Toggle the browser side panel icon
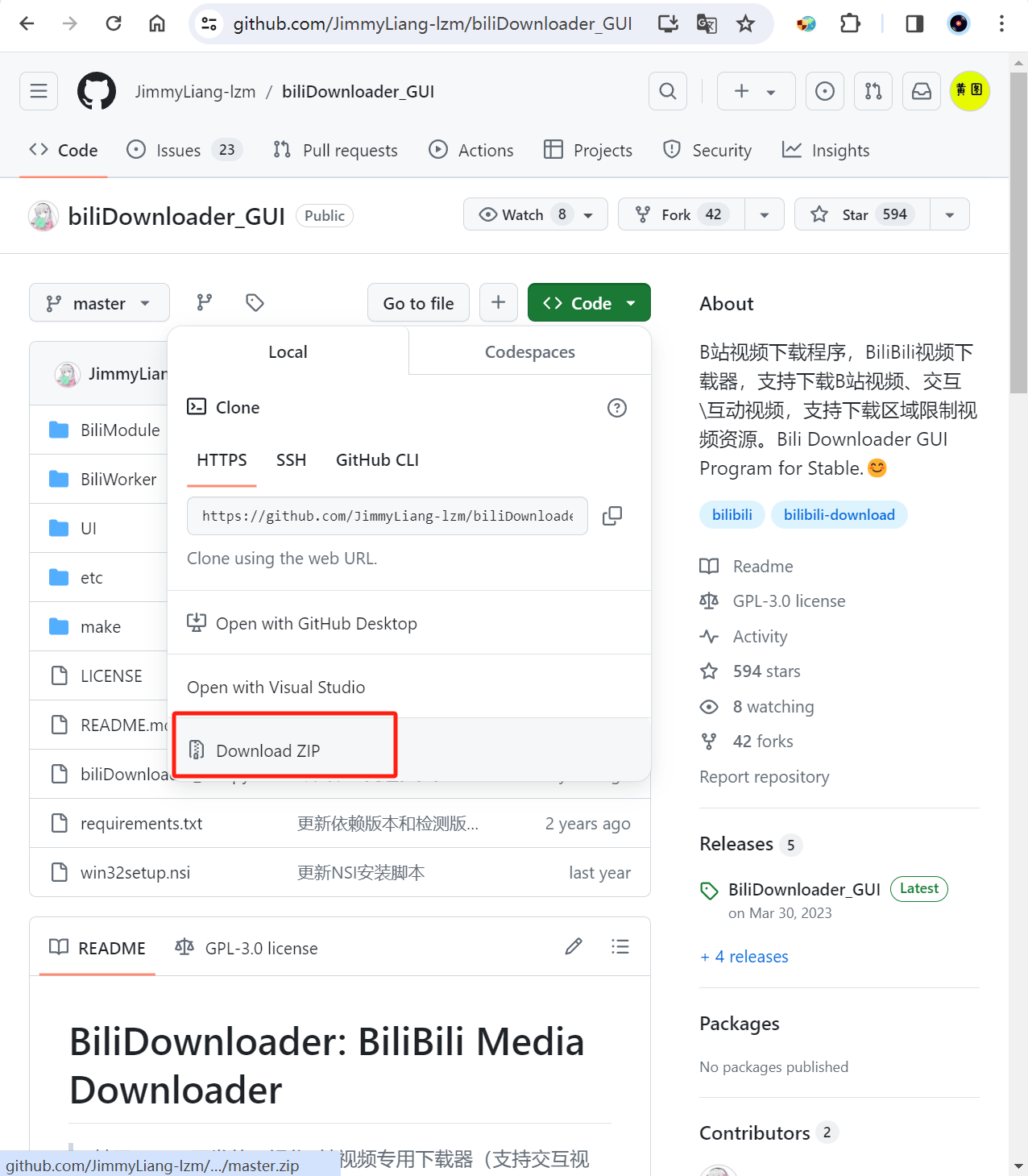Screen dimensions: 1028x1176 914,23
